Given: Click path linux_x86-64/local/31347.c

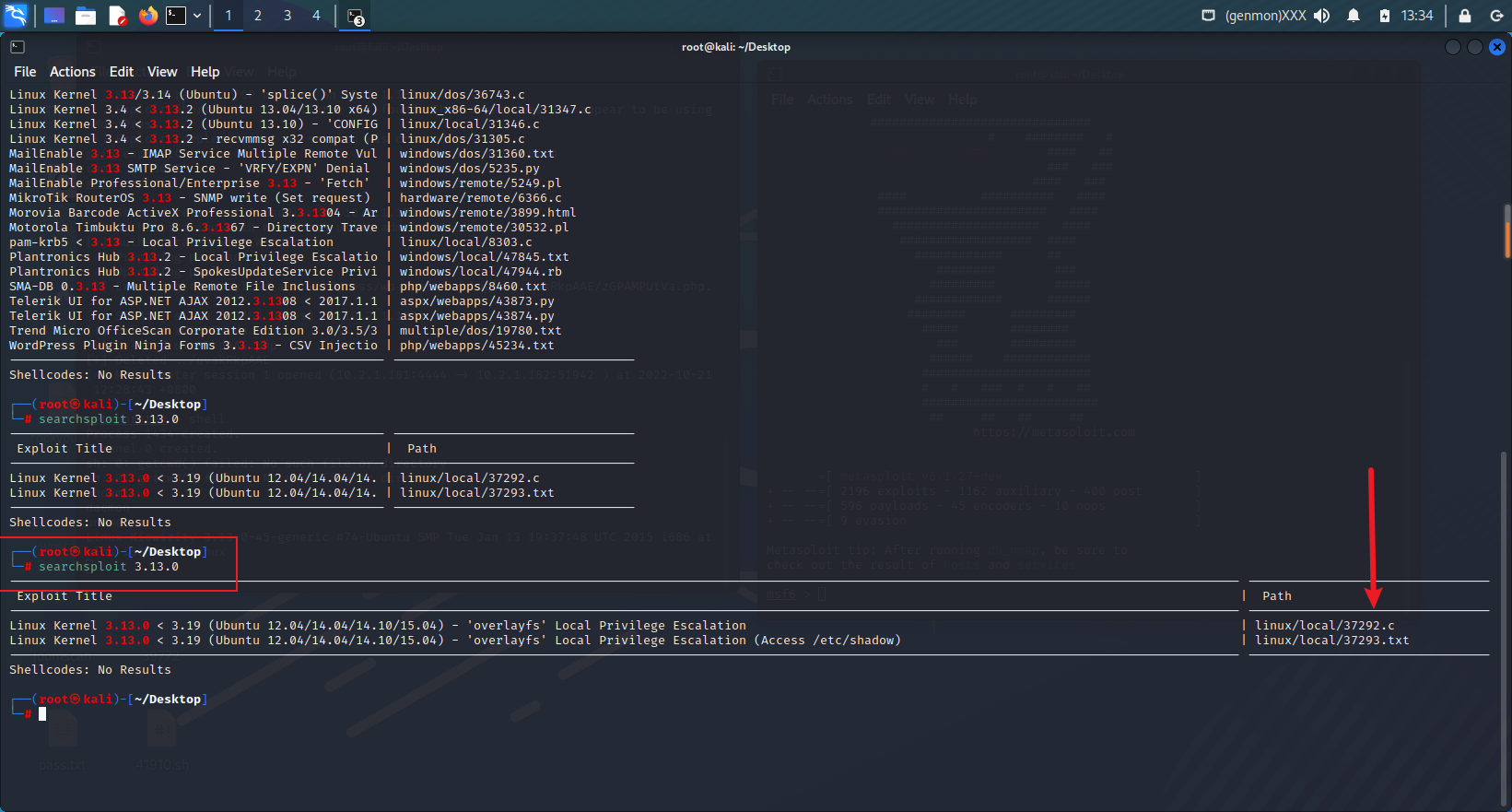Looking at the screenshot, I should 496,110.
